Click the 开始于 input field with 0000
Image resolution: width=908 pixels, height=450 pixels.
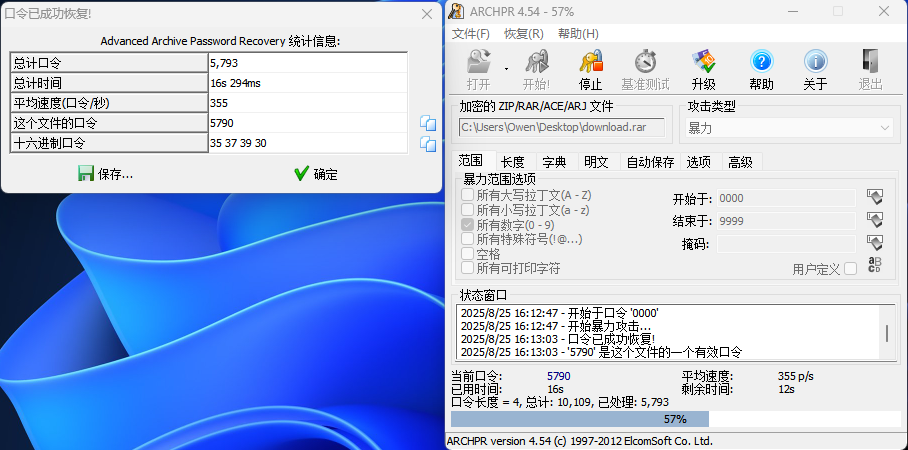786,198
